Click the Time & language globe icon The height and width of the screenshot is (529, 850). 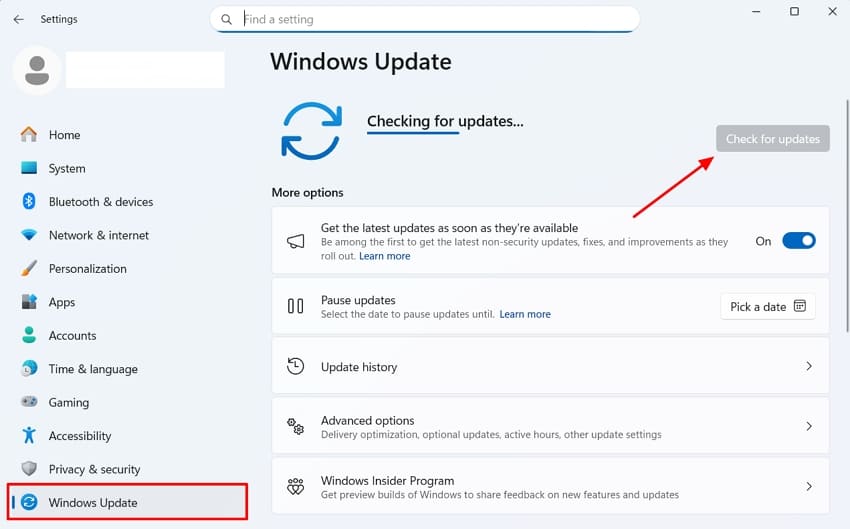(29, 369)
